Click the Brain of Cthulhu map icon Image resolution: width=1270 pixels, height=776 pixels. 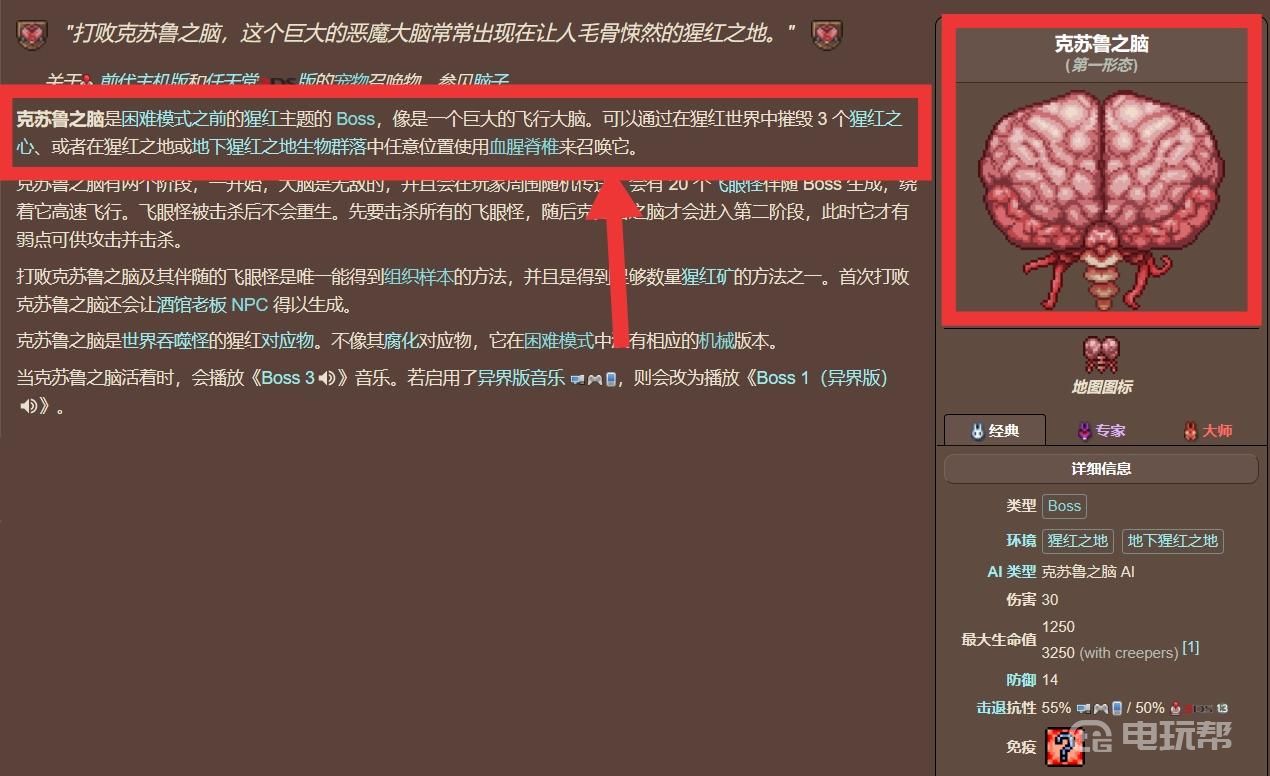pos(1101,354)
